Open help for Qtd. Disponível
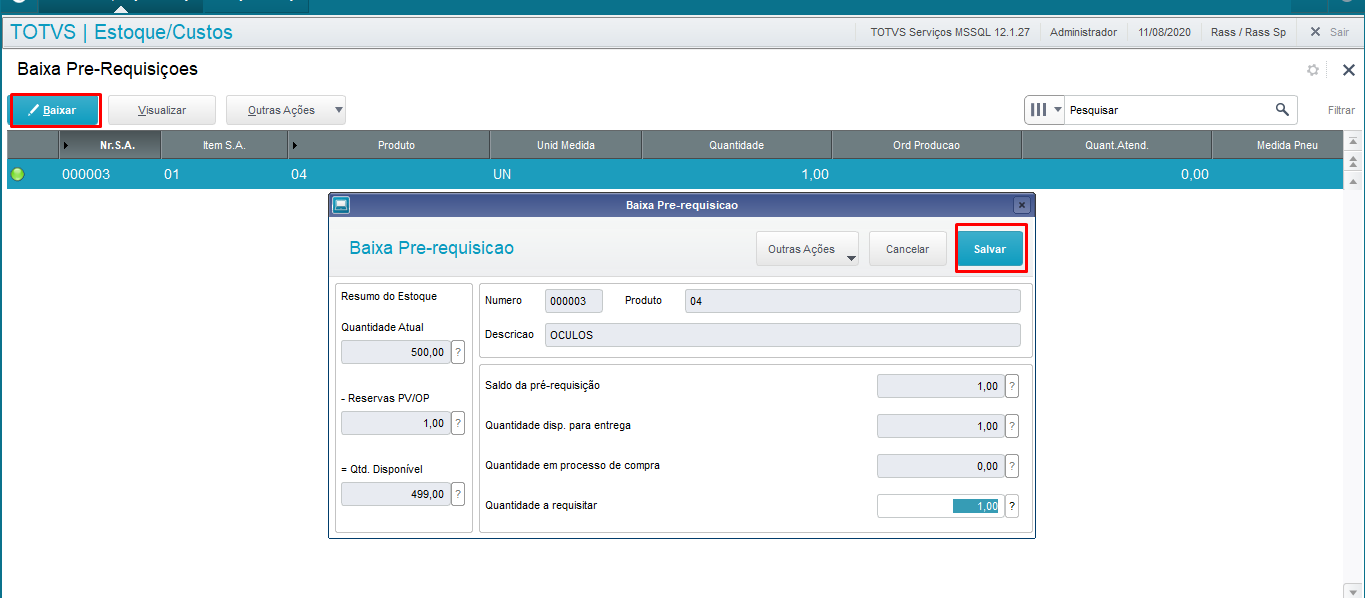 pos(458,494)
